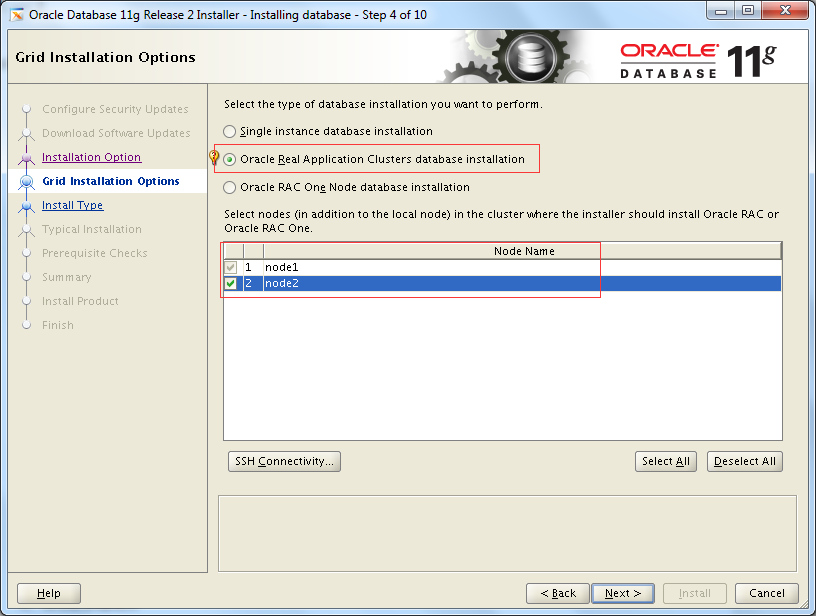Image resolution: width=816 pixels, height=616 pixels.
Task: Click the Finish step
Action: coord(58,325)
